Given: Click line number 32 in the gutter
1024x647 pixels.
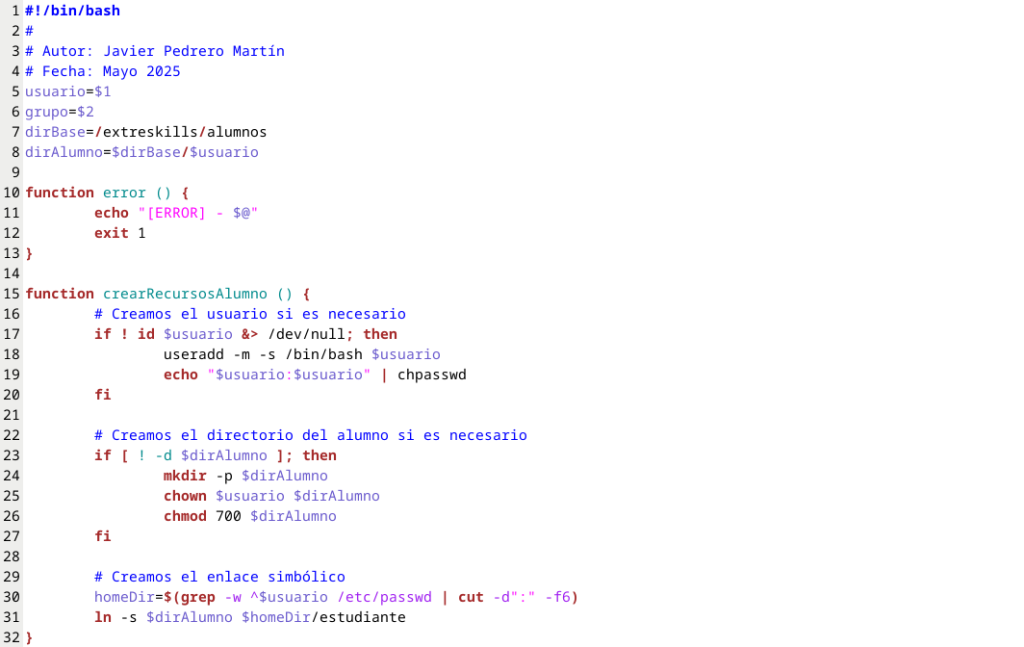Looking at the screenshot, I should coord(12,637).
